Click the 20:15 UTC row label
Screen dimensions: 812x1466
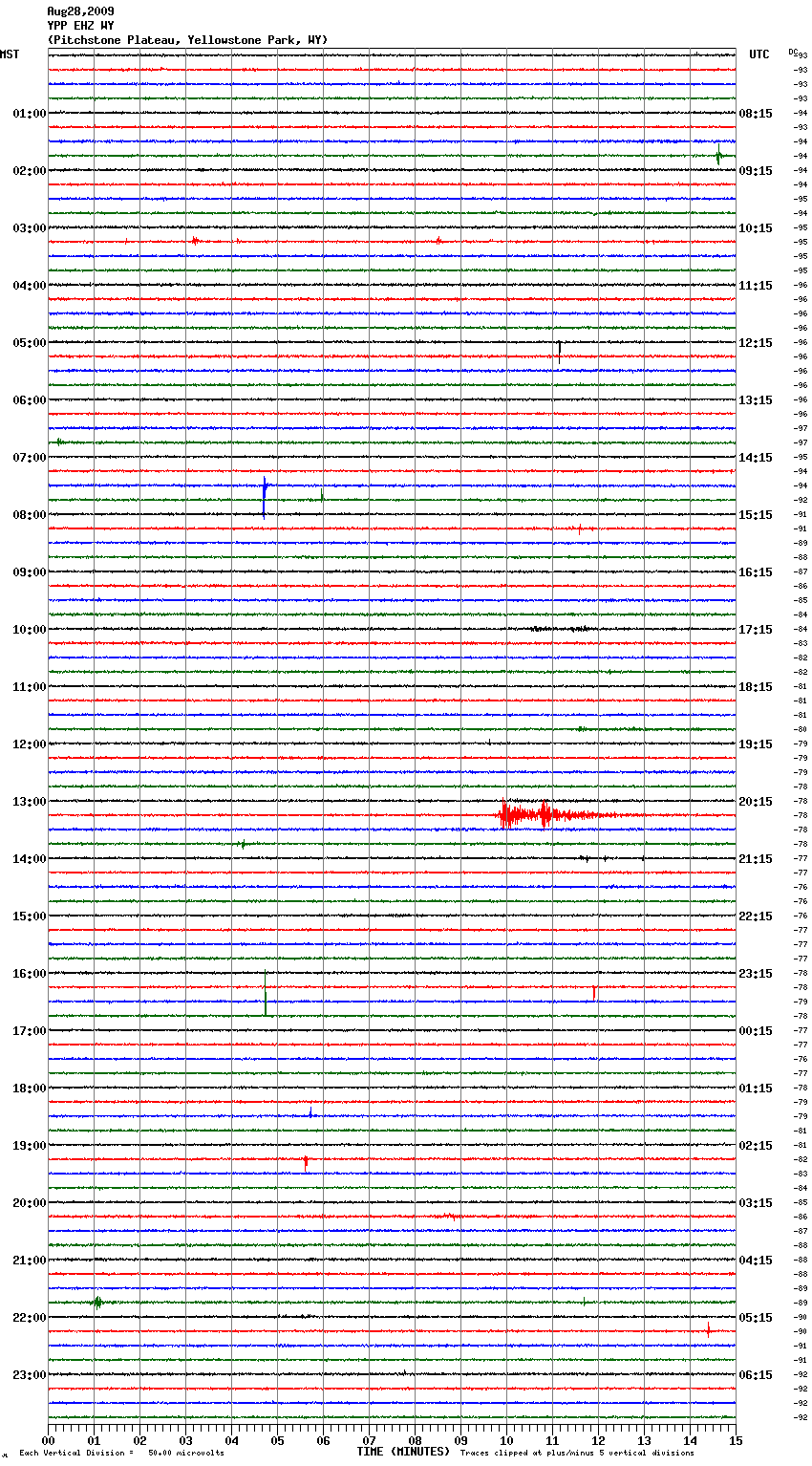click(756, 802)
